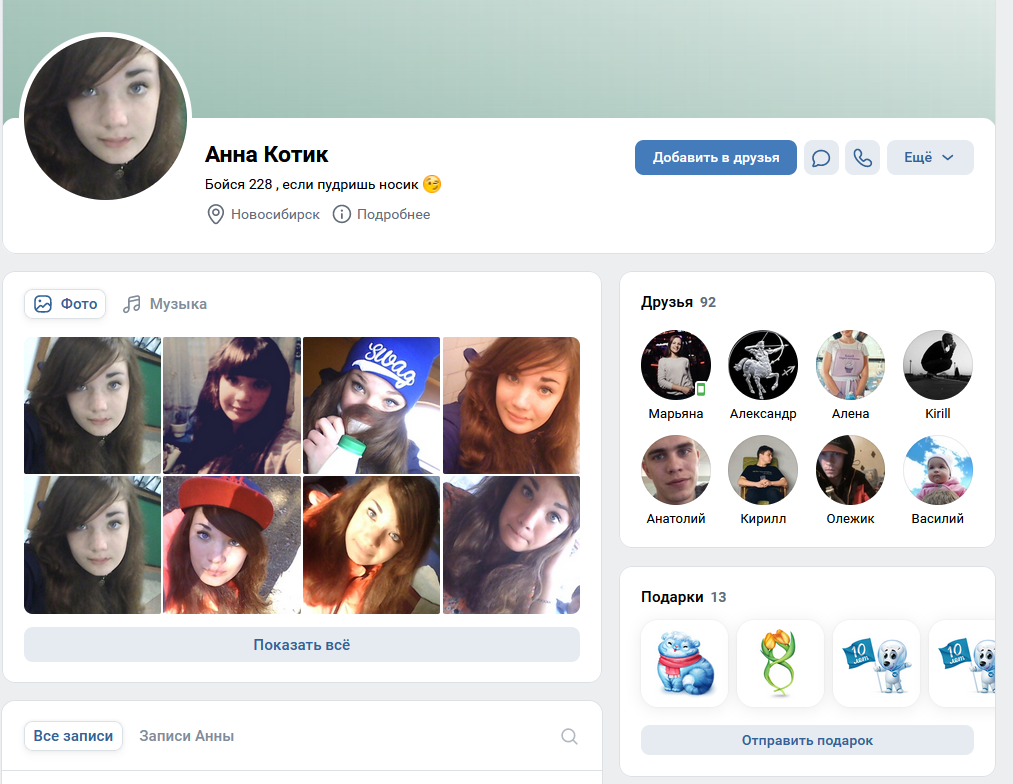Open the Друзья 92 friends list
The image size is (1013, 784).
tap(678, 302)
